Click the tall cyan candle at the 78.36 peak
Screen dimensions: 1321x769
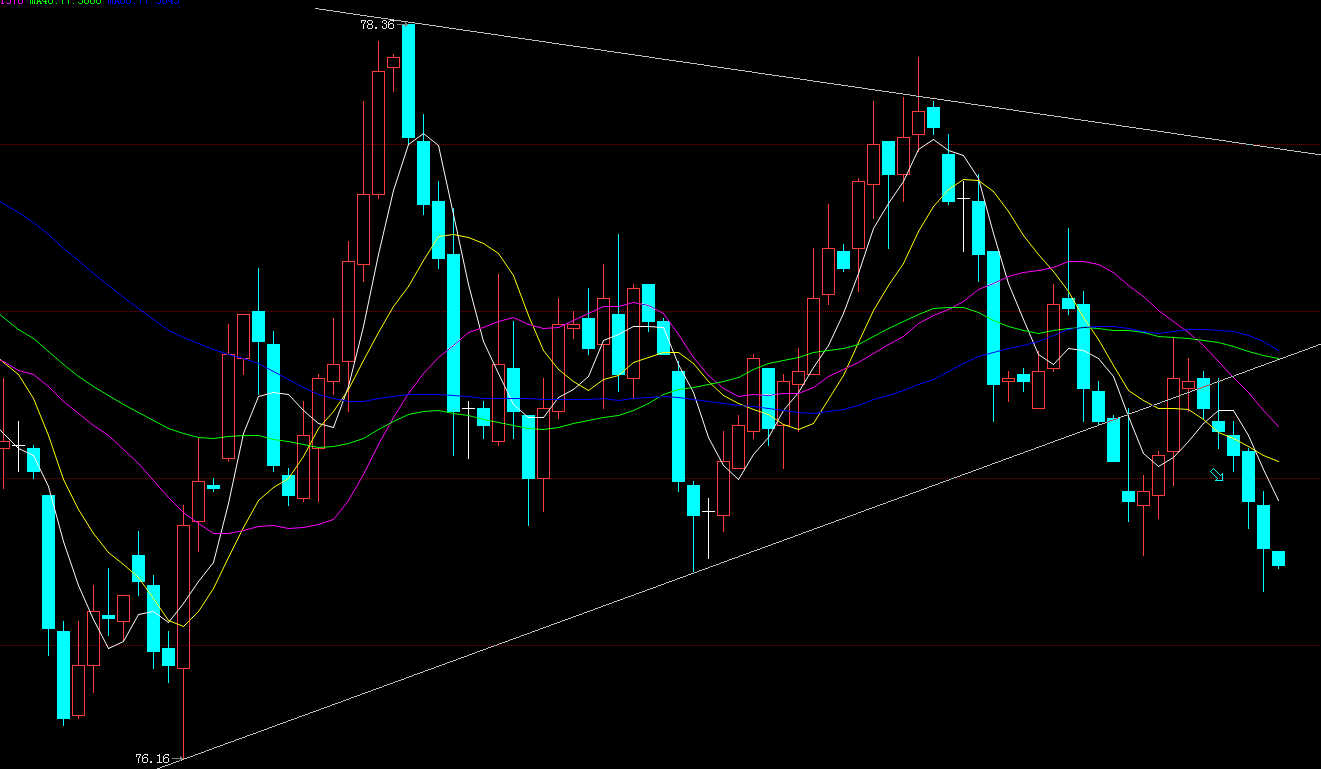pyautogui.click(x=408, y=82)
